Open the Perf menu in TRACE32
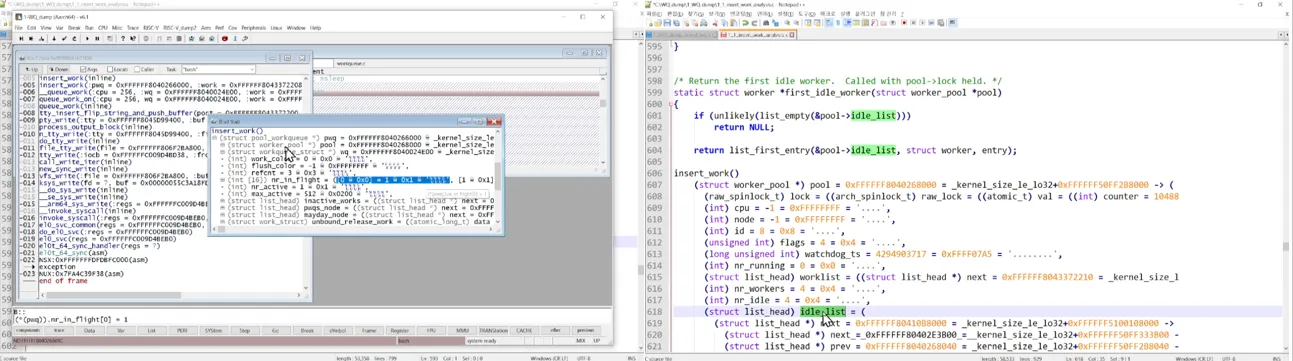The width and height of the screenshot is (1293, 361). point(220,28)
